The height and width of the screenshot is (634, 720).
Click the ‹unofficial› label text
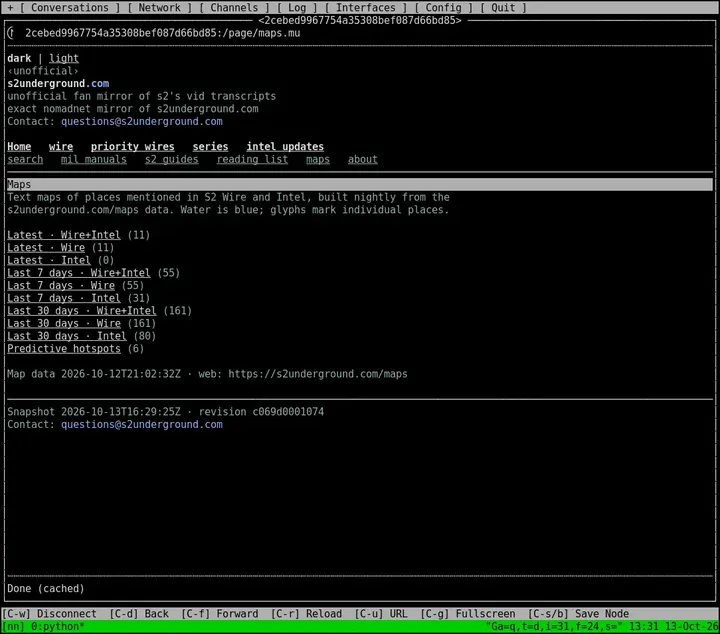click(43, 71)
